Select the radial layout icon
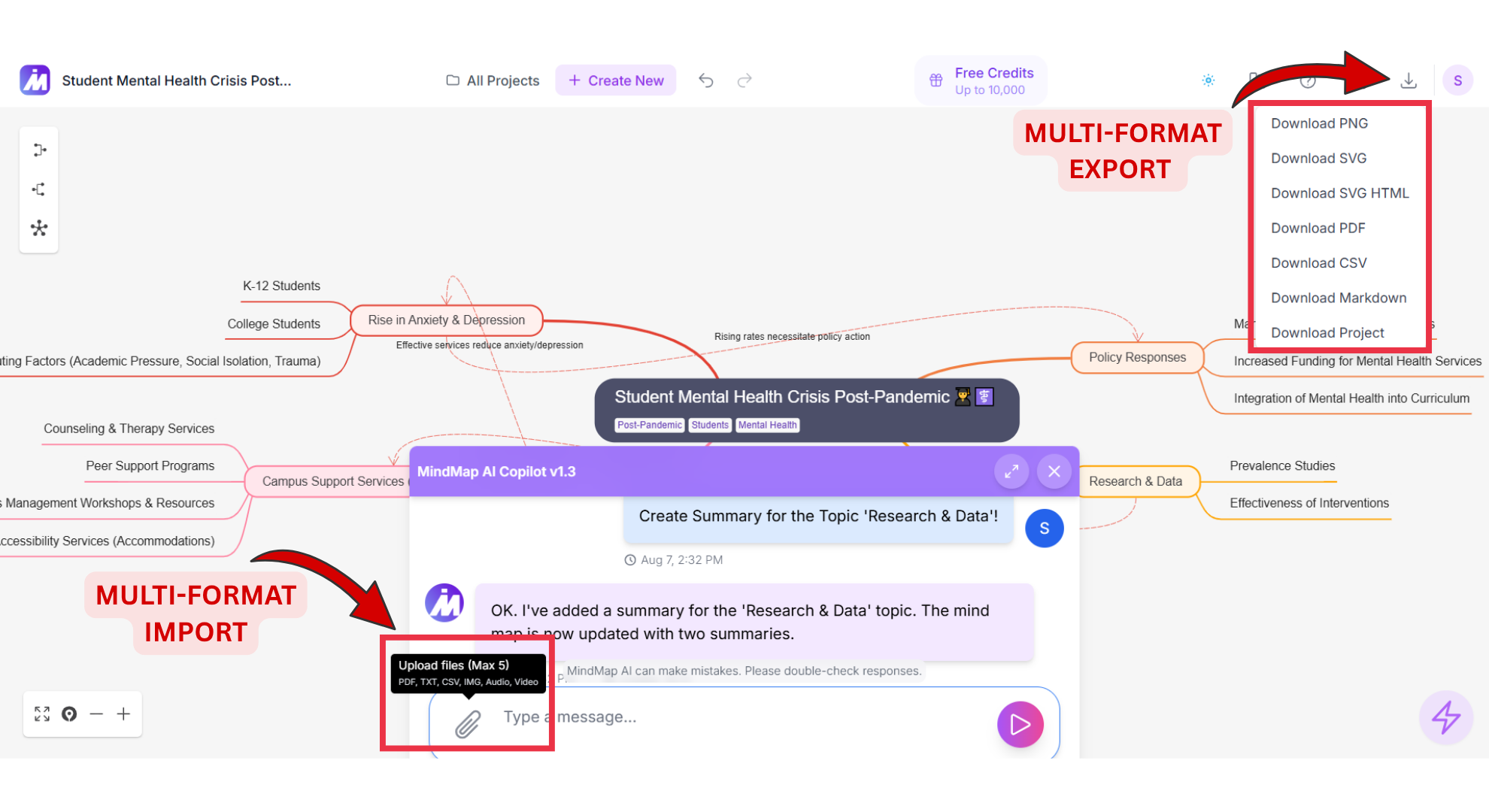Viewport: 1489px width, 812px height. point(39,228)
